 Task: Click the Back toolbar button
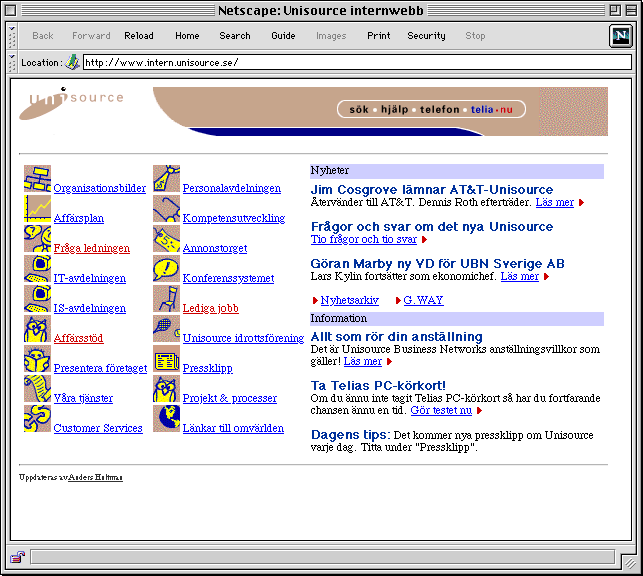click(43, 36)
